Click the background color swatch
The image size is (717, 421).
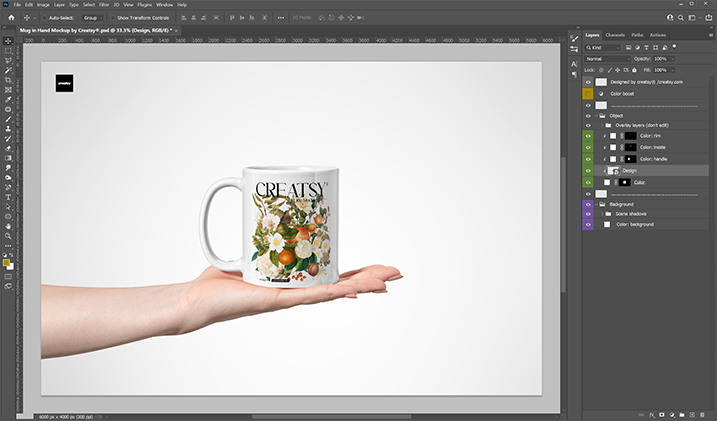[x=11, y=267]
